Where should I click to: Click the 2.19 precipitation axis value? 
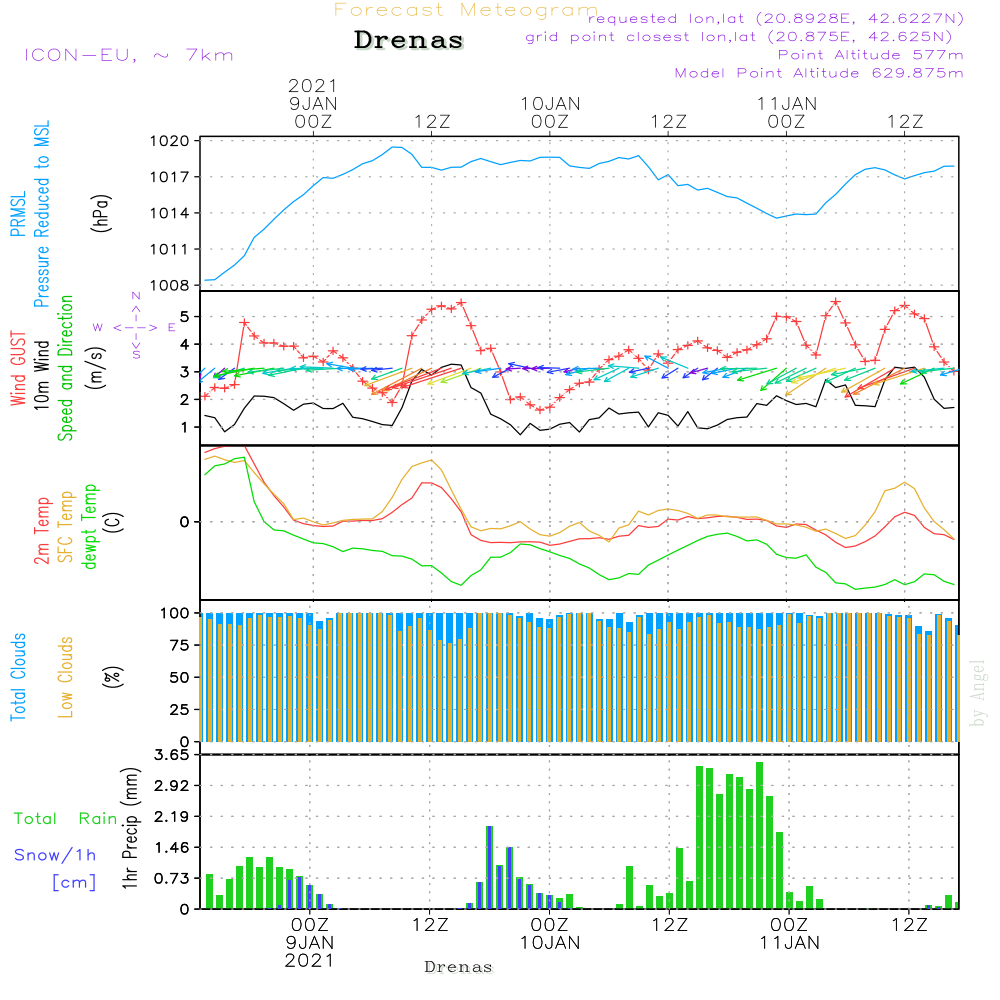[x=172, y=816]
